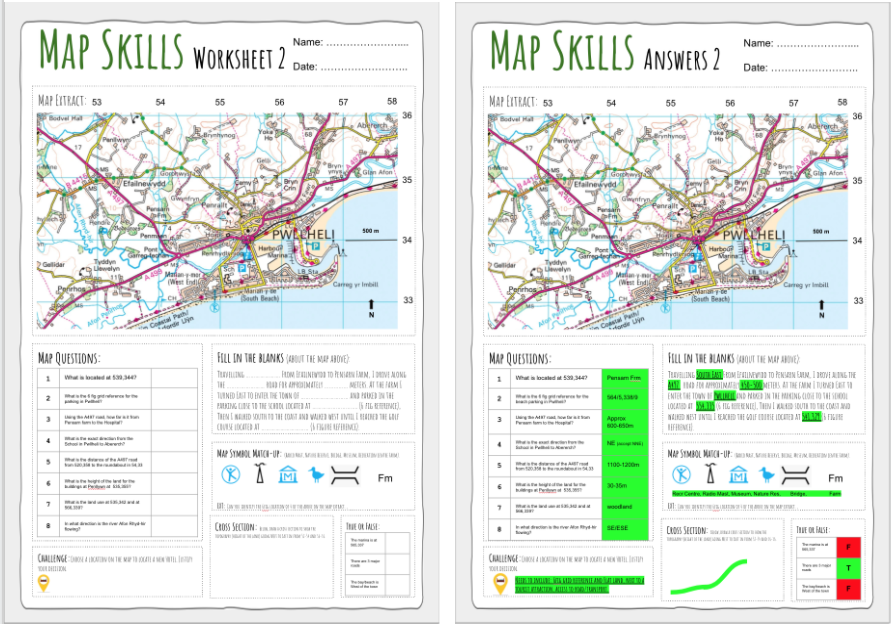The width and height of the screenshot is (894, 624).
Task: Select the radio mast symbol on the Answers page match-up
Action: 710,473
